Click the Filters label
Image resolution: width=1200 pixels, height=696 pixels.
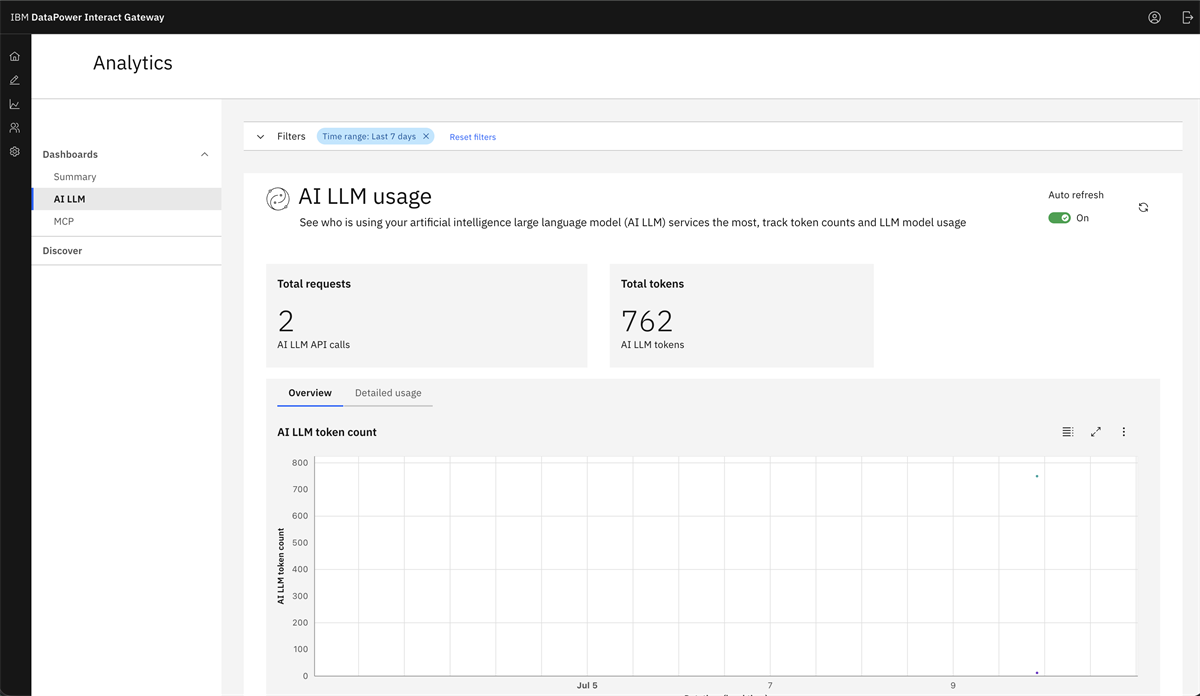tap(291, 136)
